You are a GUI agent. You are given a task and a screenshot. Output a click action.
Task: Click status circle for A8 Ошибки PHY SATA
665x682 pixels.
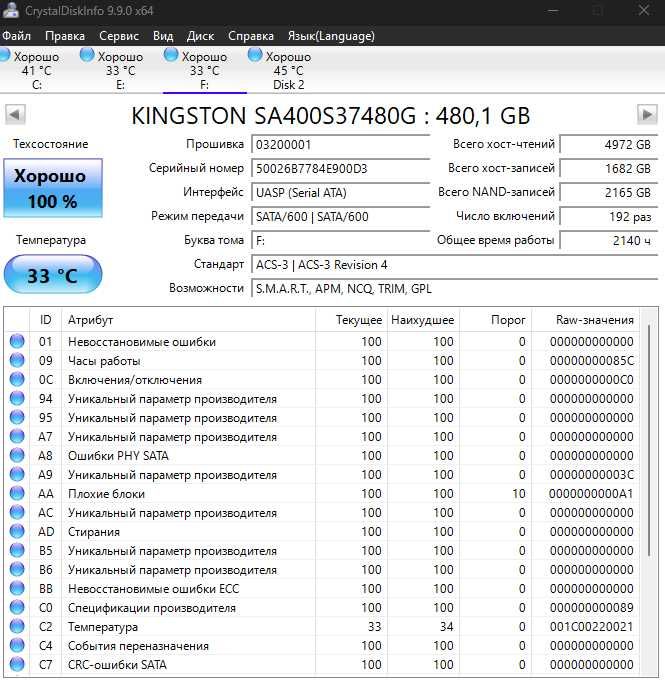click(x=17, y=455)
